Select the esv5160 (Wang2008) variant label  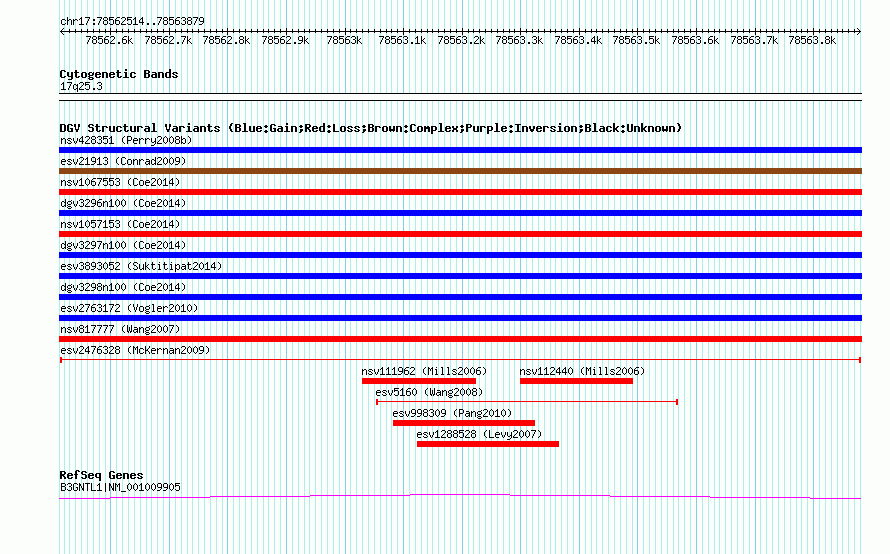pyautogui.click(x=429, y=392)
